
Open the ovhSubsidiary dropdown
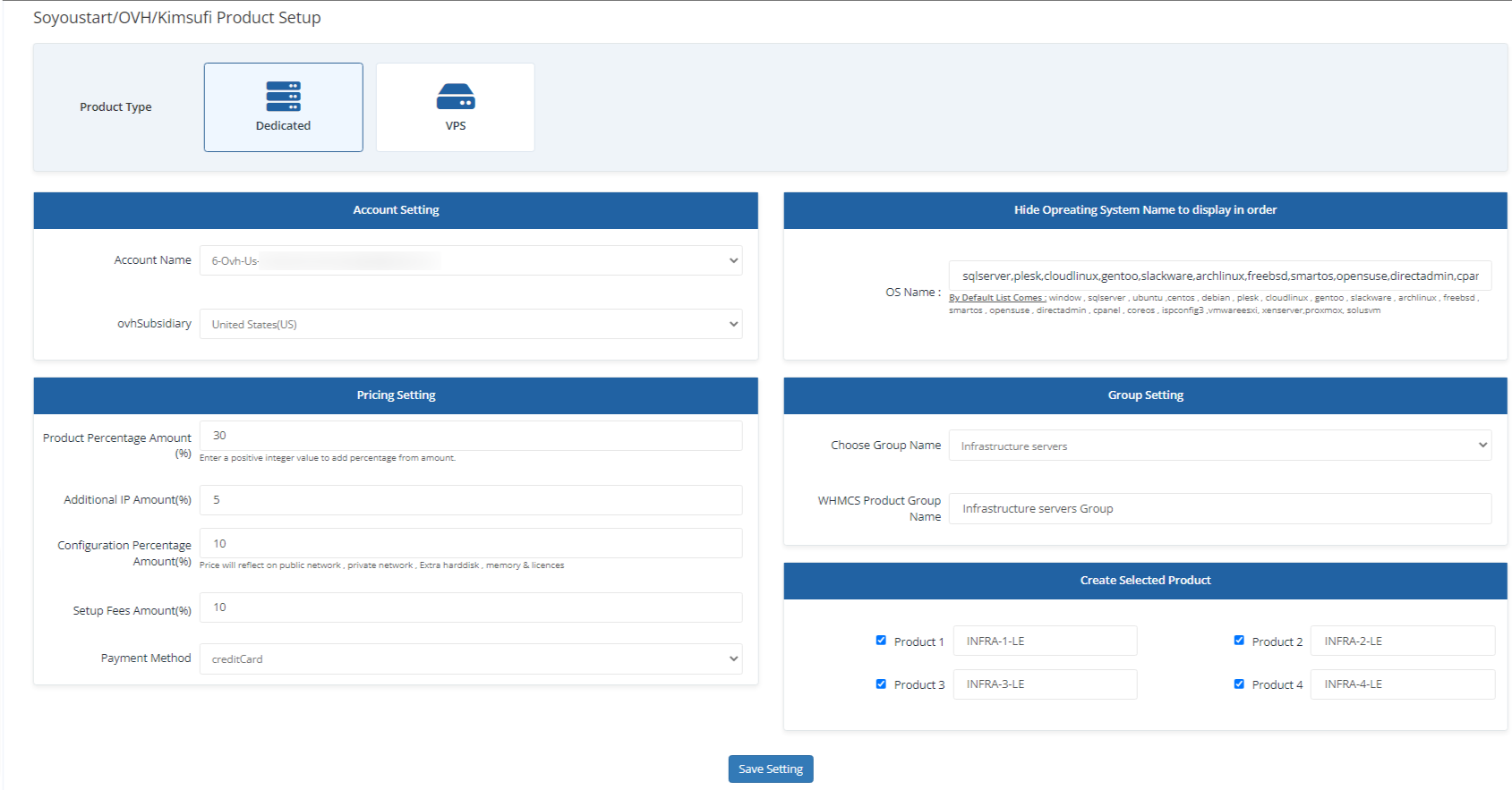pos(471,324)
